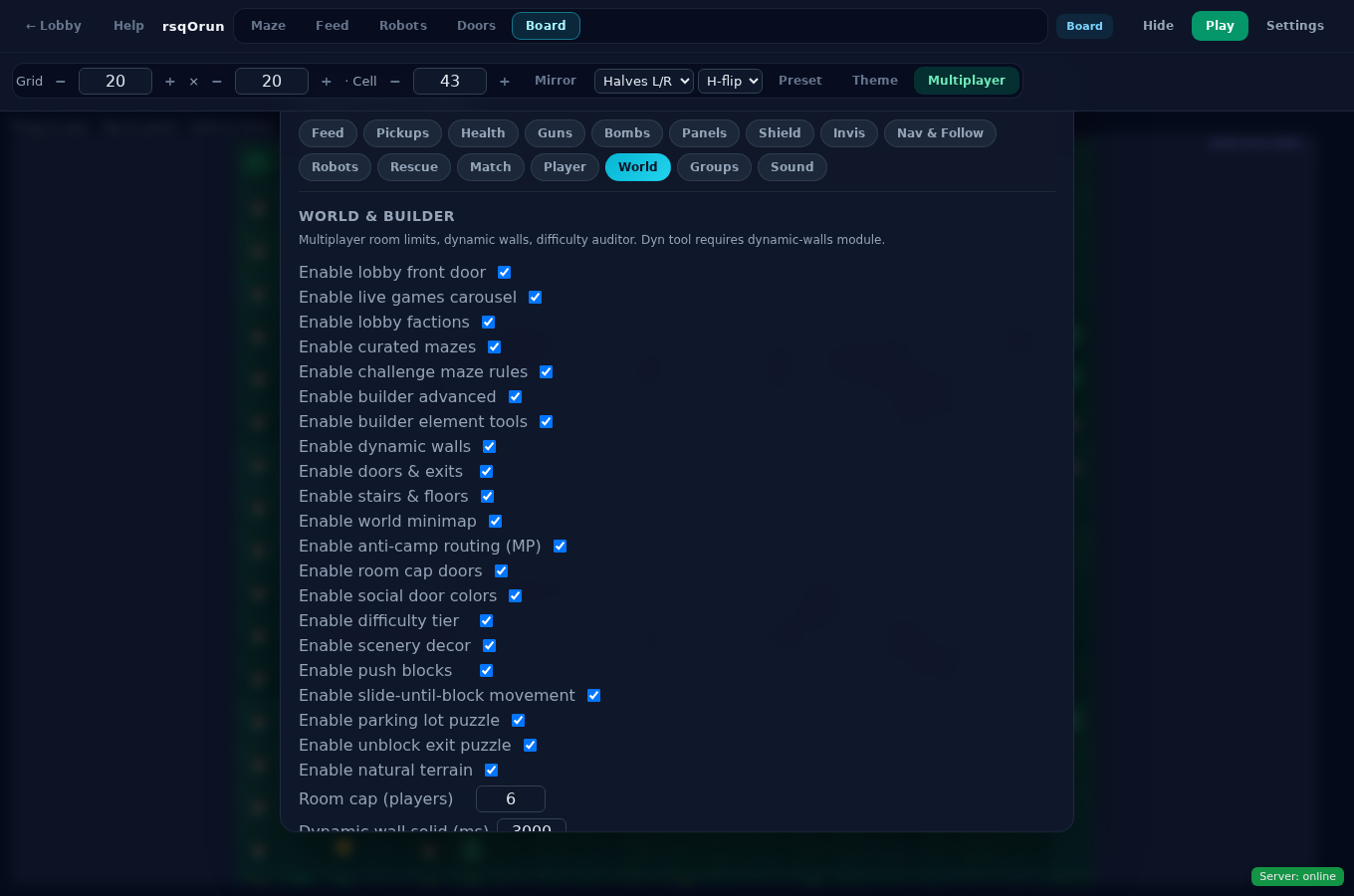Image resolution: width=1354 pixels, height=896 pixels.
Task: Decrease grid height with minus stepper
Action: [x=217, y=82]
